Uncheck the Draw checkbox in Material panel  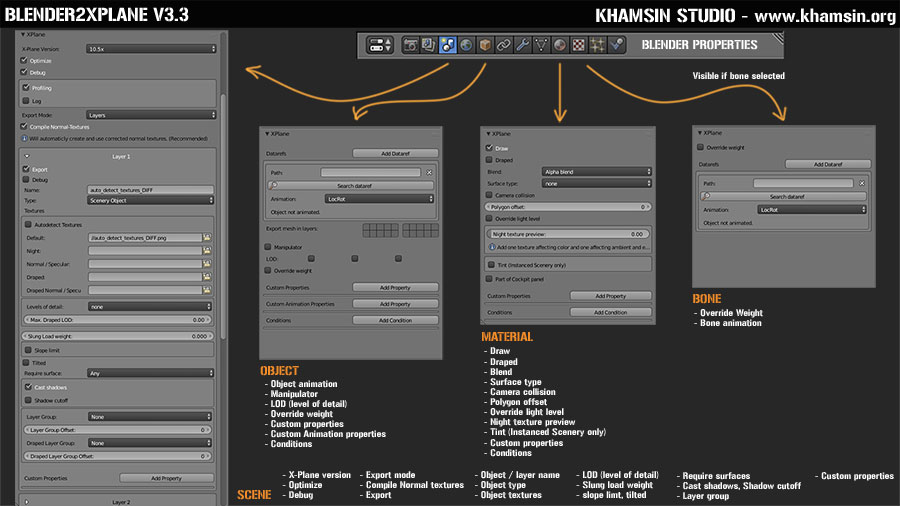coord(490,148)
